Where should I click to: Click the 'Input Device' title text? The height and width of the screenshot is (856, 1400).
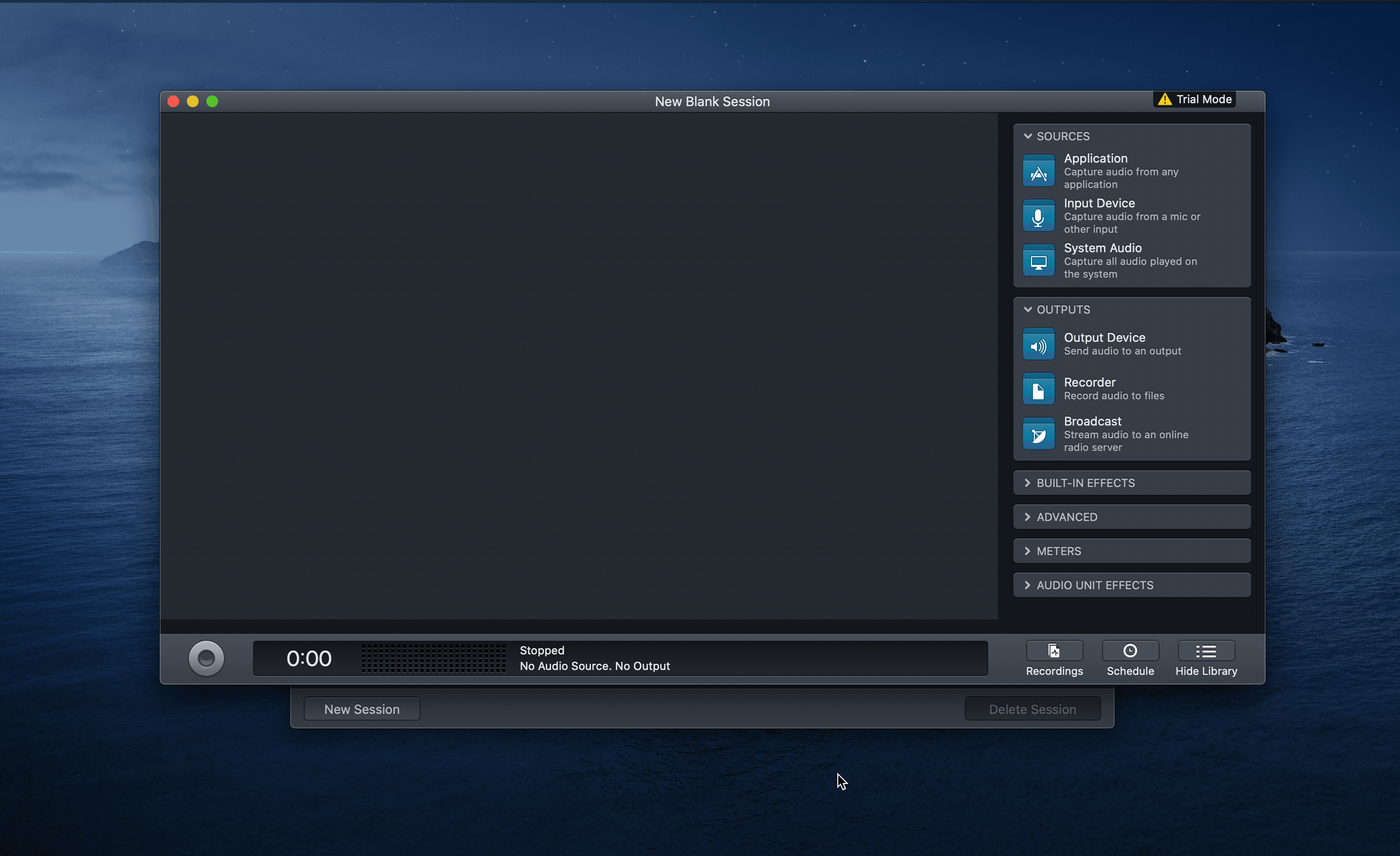(x=1100, y=204)
